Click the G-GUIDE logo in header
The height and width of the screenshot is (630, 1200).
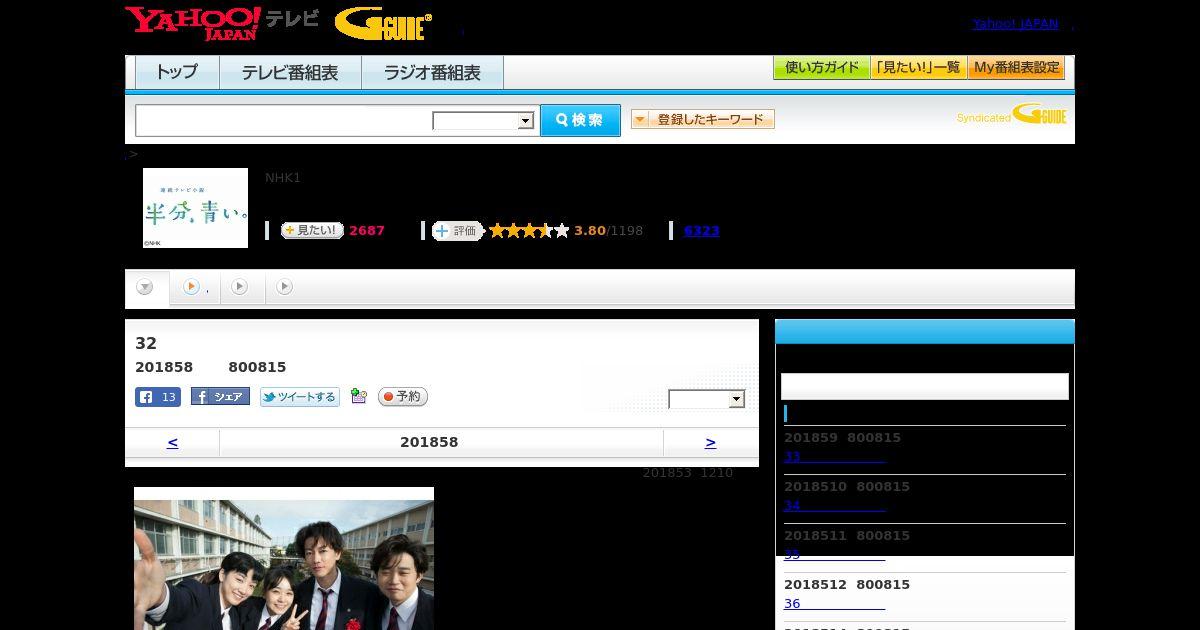[x=383, y=23]
